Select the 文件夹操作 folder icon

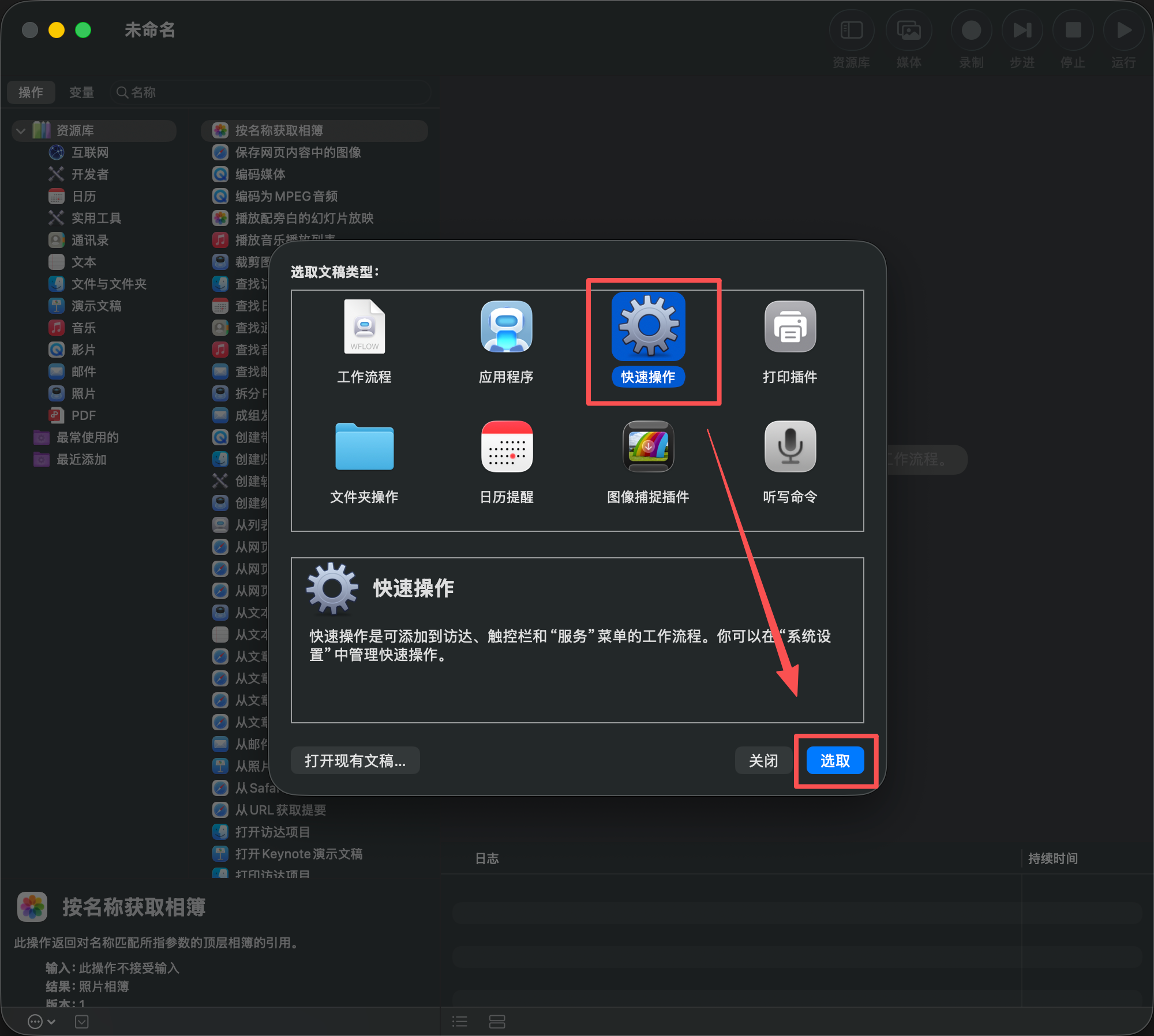click(364, 447)
